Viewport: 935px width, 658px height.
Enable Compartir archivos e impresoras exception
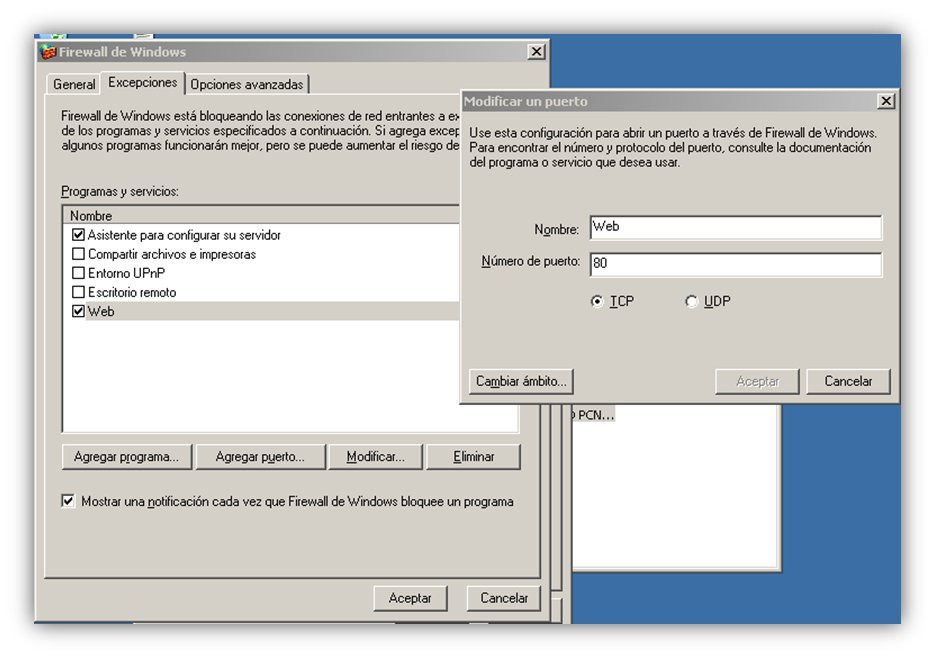click(78, 254)
